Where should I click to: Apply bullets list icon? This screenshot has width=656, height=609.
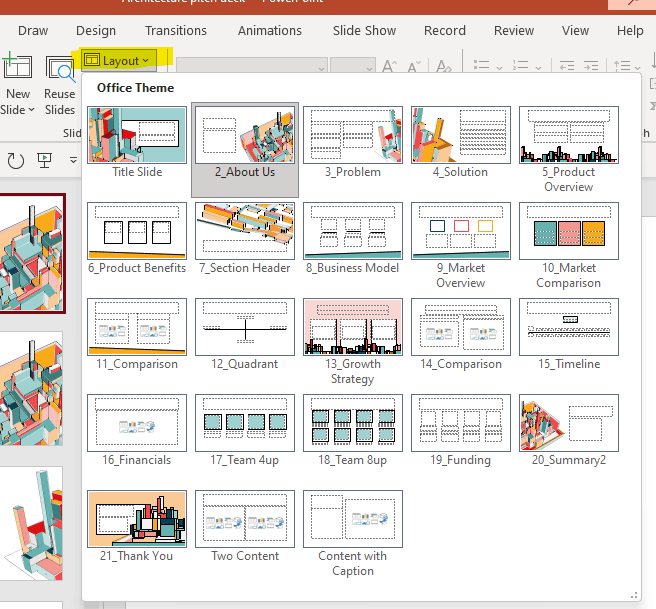click(x=482, y=65)
